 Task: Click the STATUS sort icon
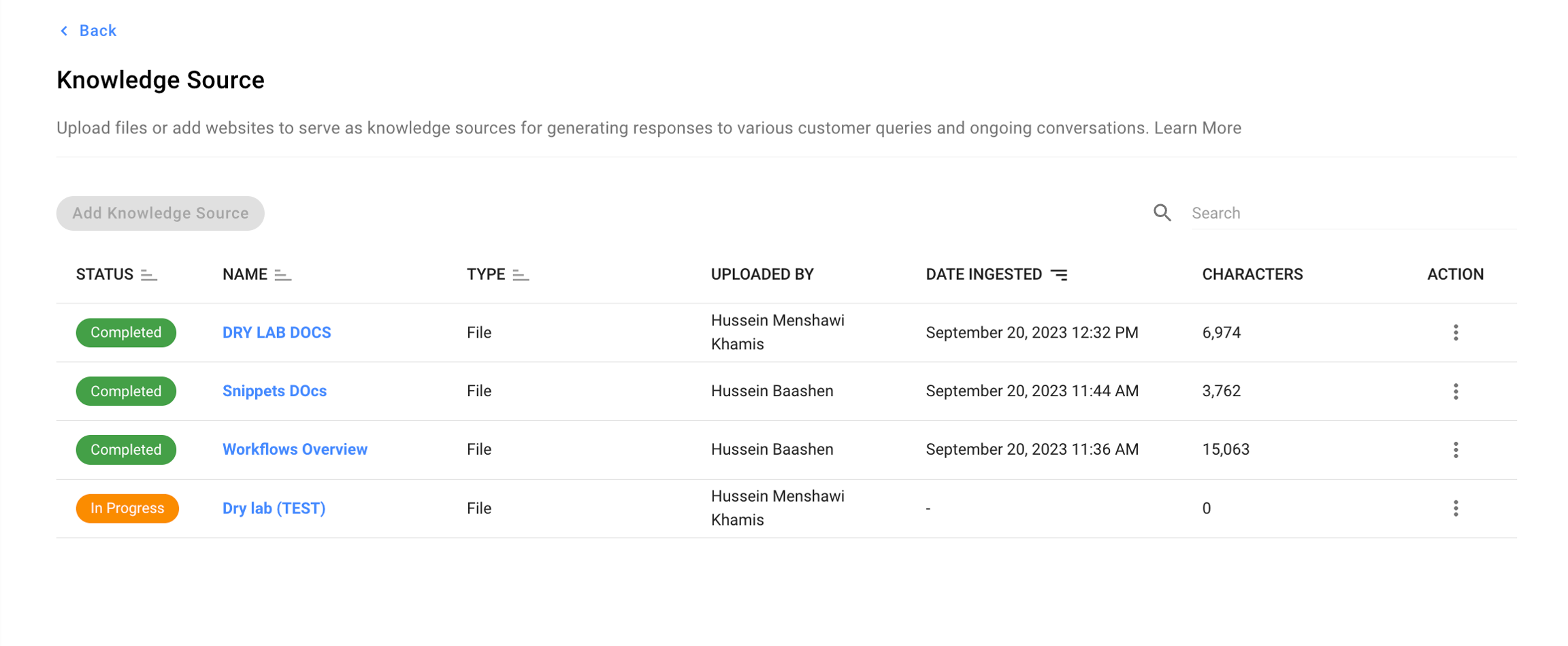point(148,274)
